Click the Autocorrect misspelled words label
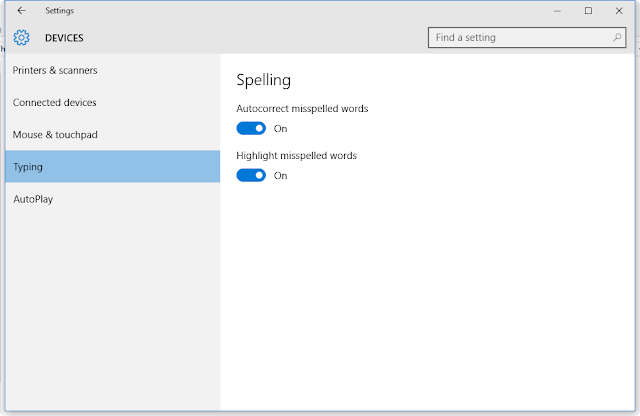The width and height of the screenshot is (640, 416). coord(296,108)
